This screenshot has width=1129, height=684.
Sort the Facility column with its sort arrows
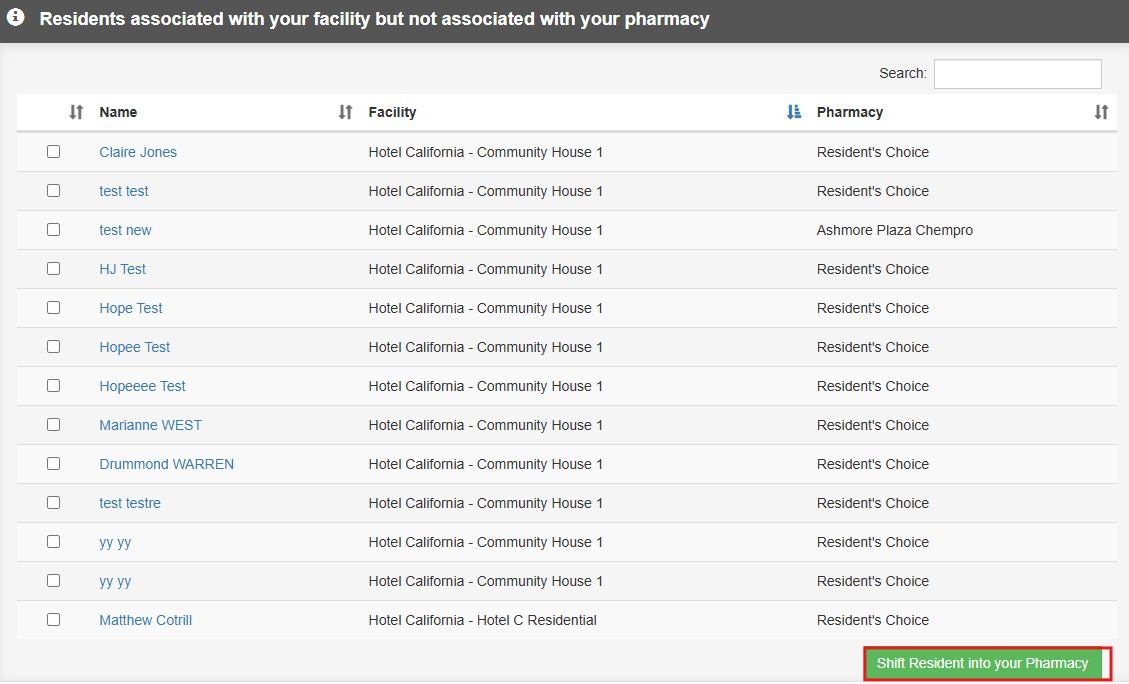tap(794, 112)
